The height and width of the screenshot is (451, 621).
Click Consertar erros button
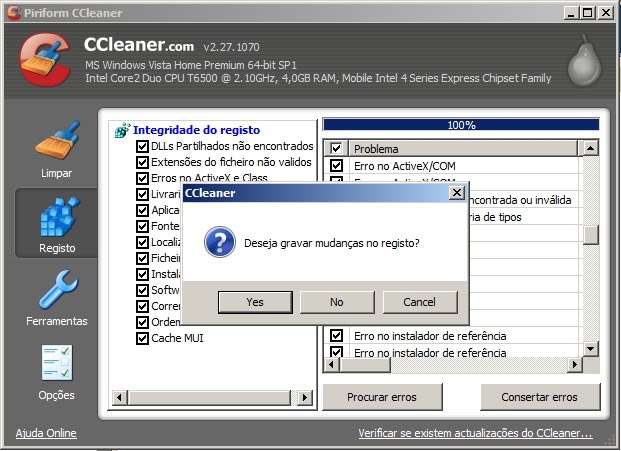tap(539, 397)
